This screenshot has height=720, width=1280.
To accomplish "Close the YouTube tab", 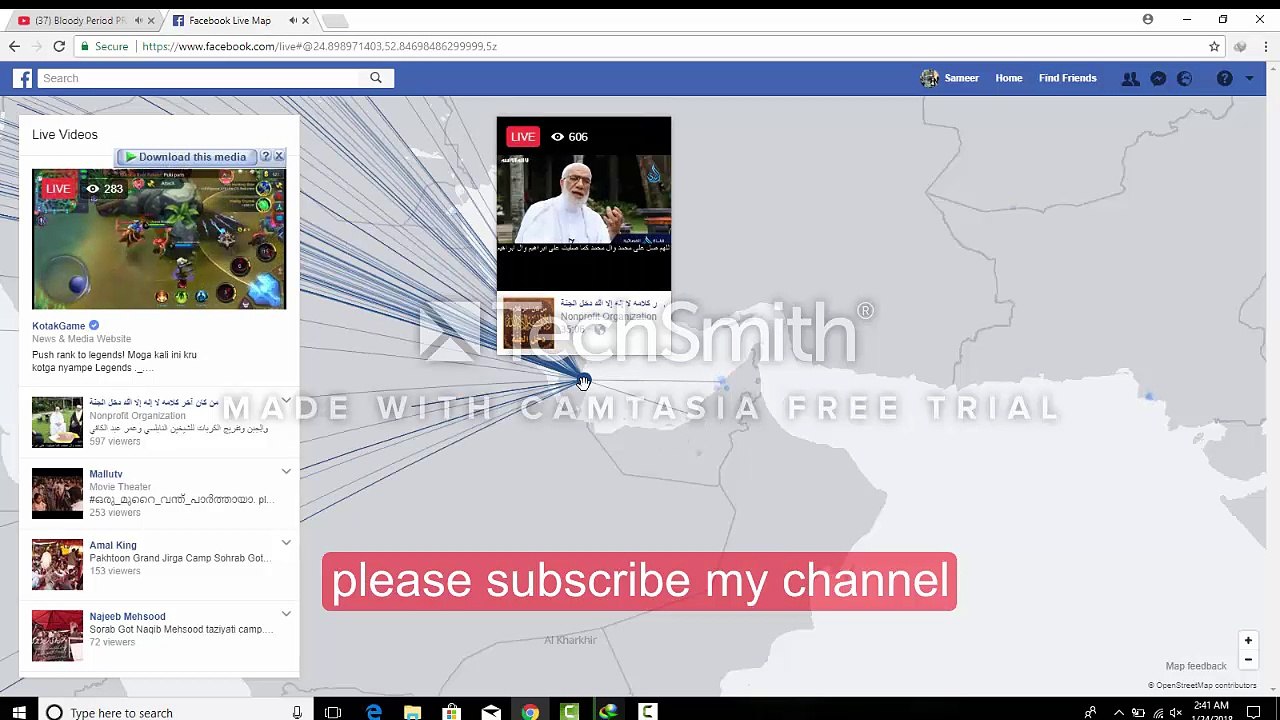I will pyautogui.click(x=151, y=20).
